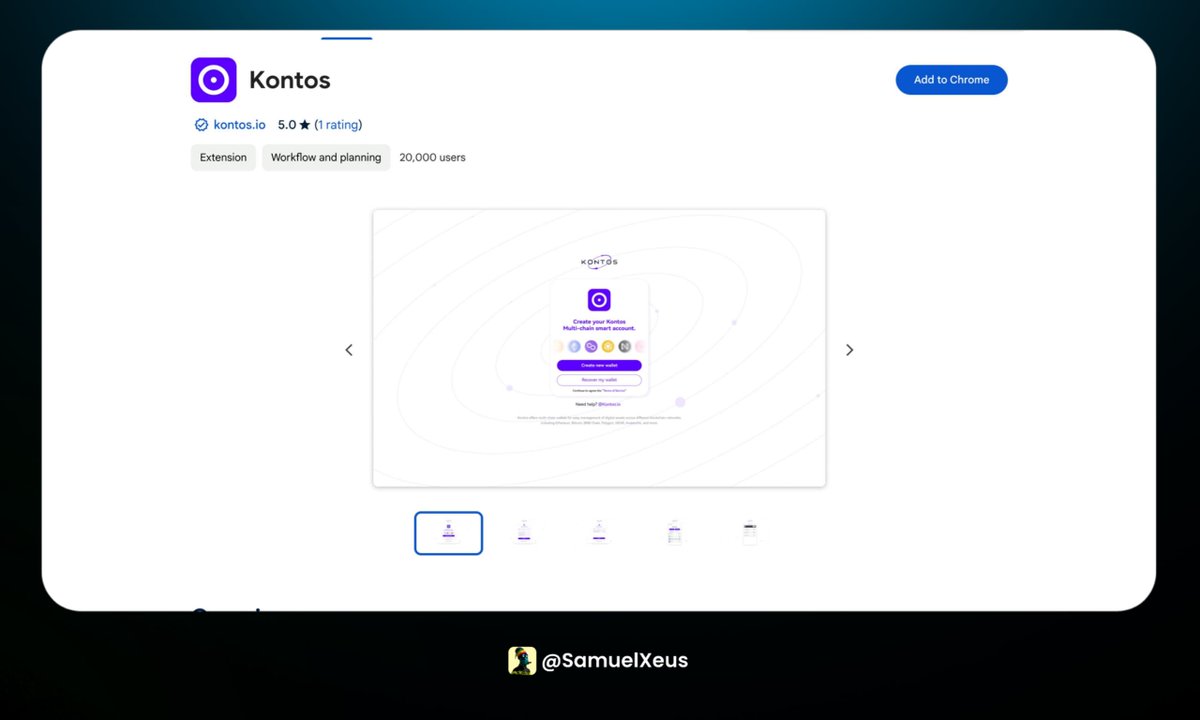The image size is (1200, 720).
Task: Go to previous screenshot with left arrow
Action: click(x=349, y=350)
